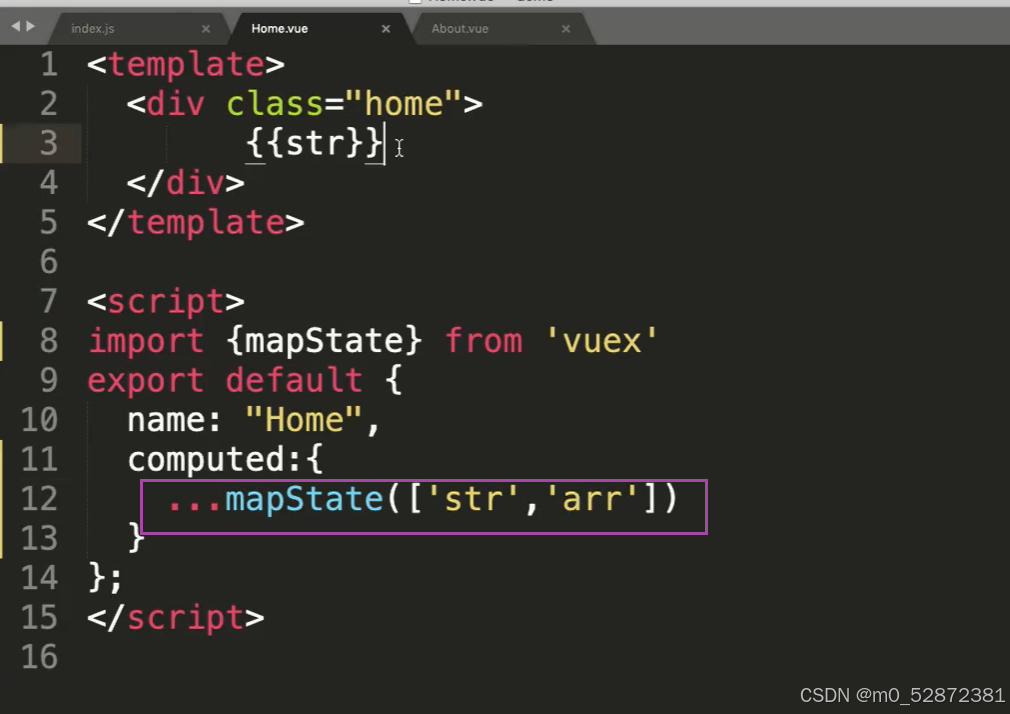Click the closing </template> tag
The height and width of the screenshot is (714, 1010).
click(x=196, y=222)
